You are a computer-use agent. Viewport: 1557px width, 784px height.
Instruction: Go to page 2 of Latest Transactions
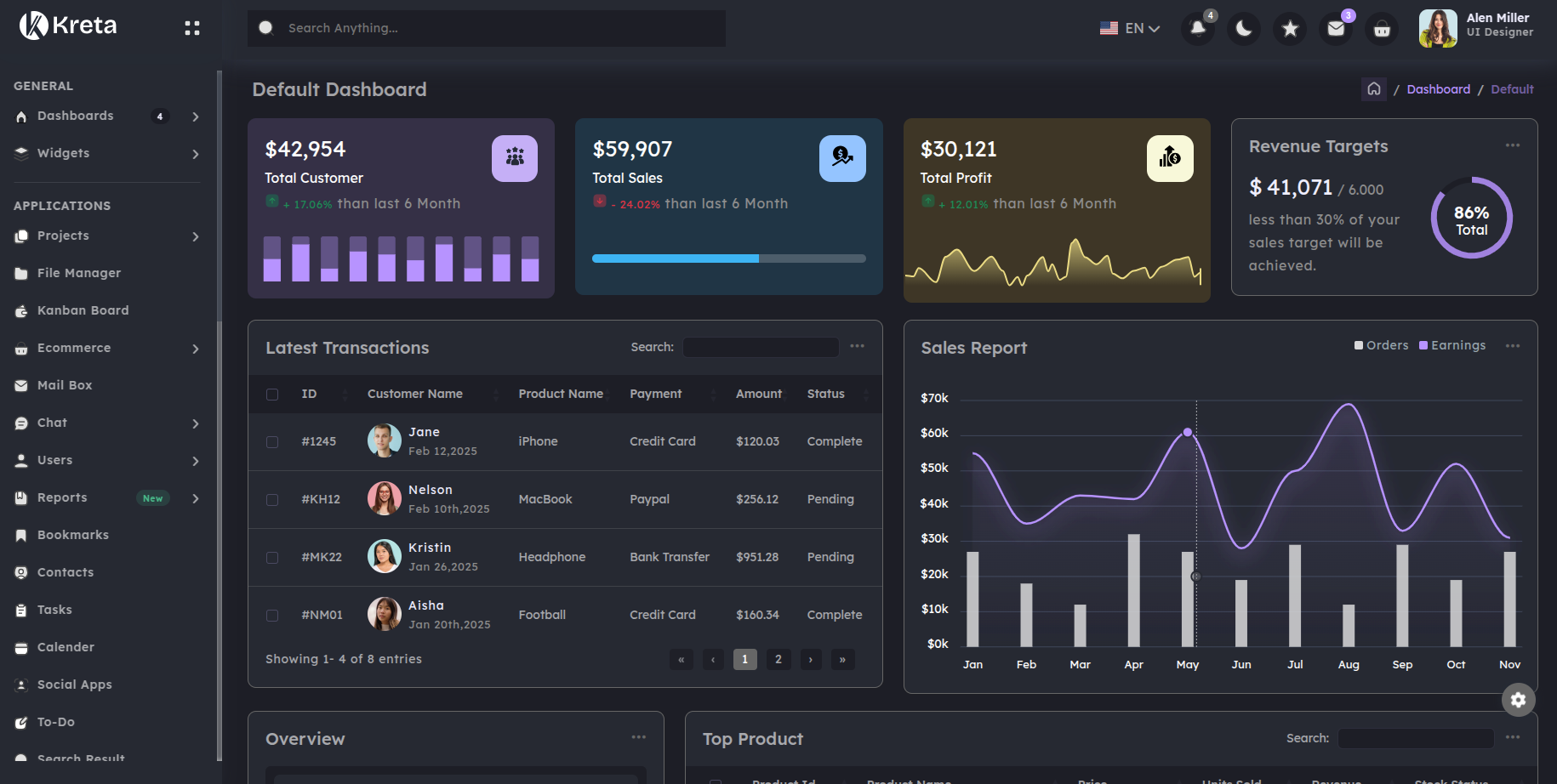778,659
